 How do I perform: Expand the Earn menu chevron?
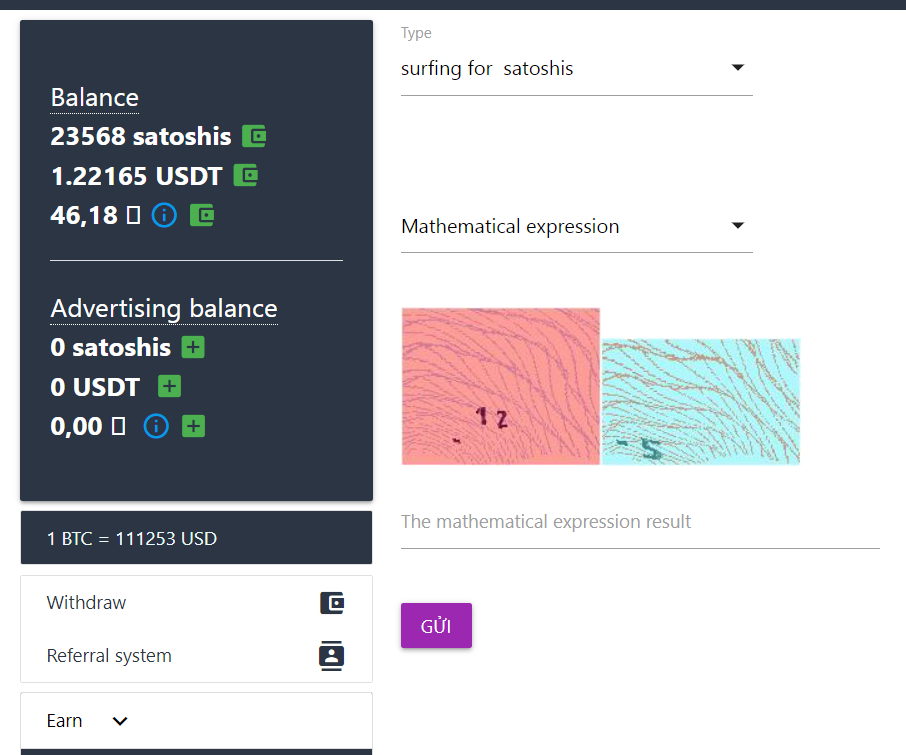tap(120, 721)
